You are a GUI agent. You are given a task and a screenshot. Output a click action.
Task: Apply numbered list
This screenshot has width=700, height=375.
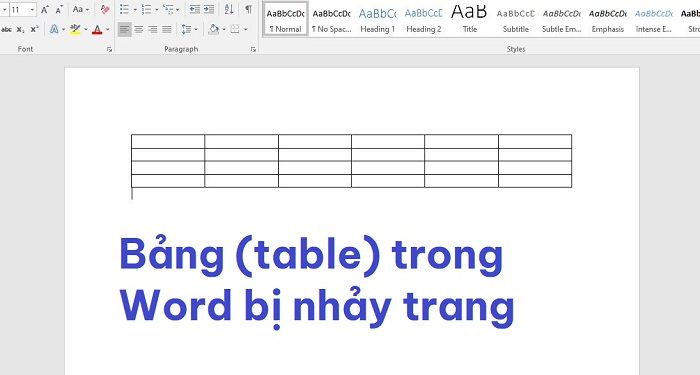tap(146, 9)
